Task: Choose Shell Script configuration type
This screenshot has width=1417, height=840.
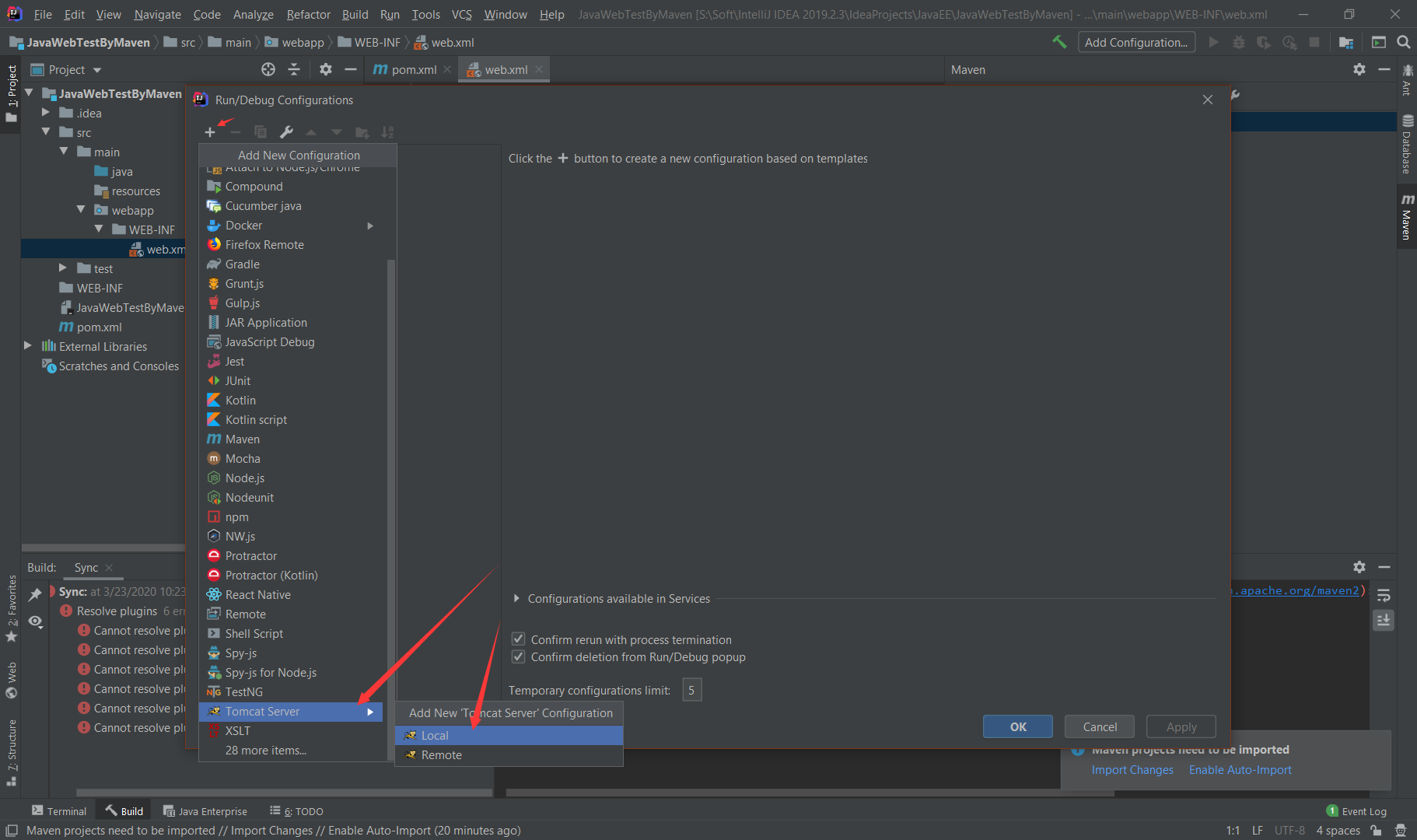Action: (292, 633)
